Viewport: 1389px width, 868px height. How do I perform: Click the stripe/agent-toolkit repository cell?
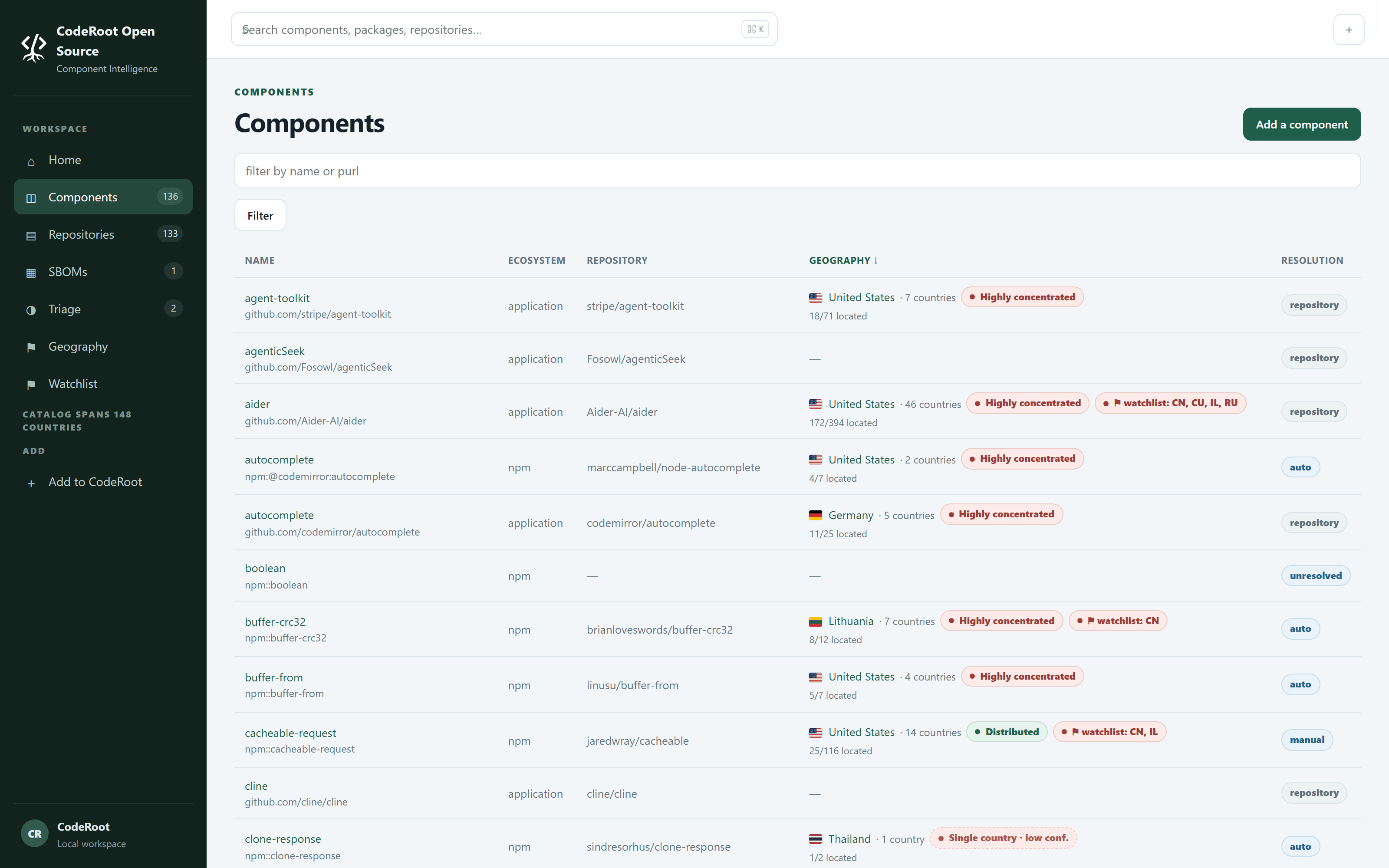635,306
